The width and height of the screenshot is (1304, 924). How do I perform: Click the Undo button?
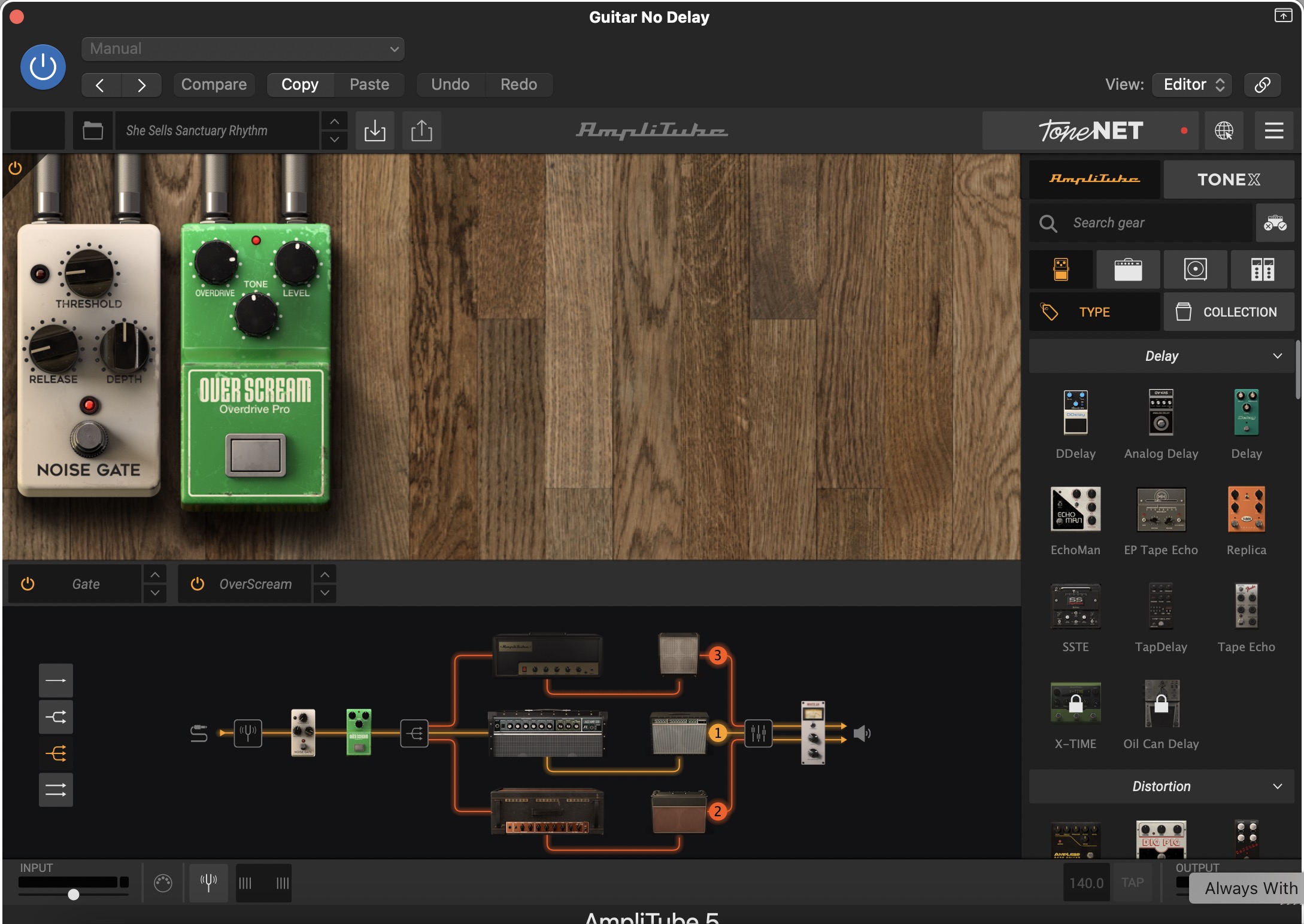tap(450, 84)
